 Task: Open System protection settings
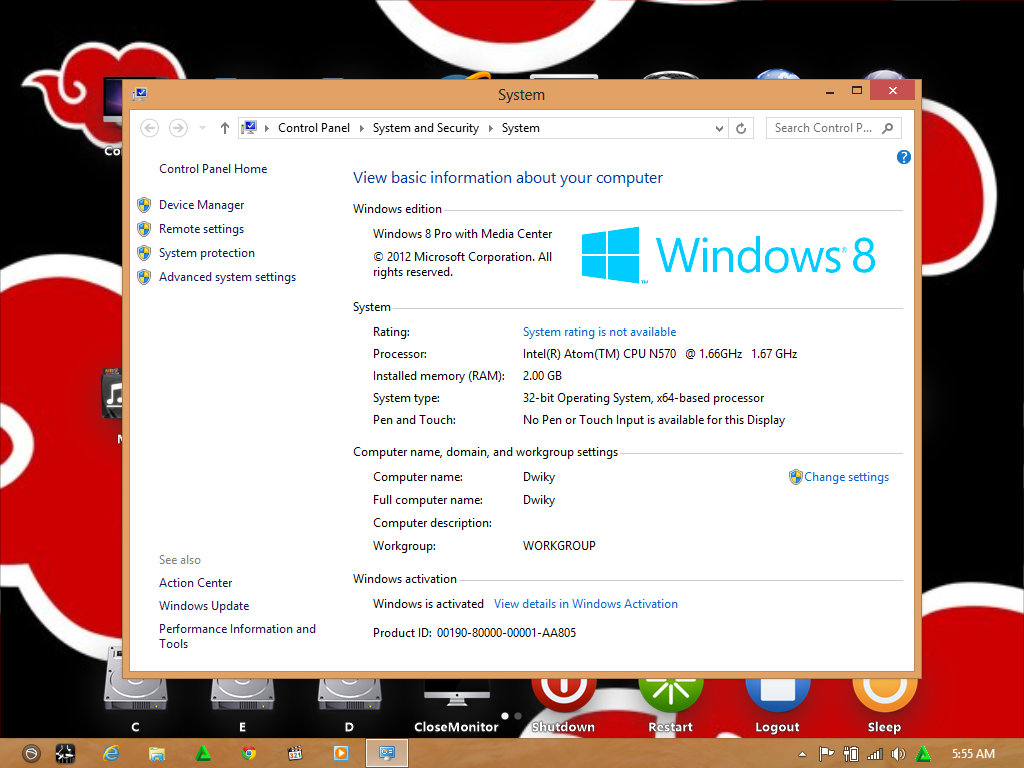206,252
